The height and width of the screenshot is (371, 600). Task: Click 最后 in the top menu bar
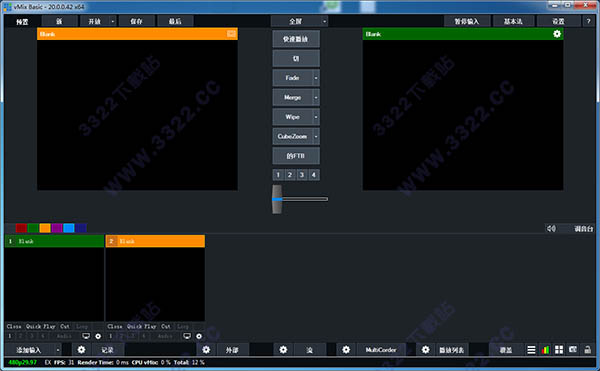click(175, 21)
